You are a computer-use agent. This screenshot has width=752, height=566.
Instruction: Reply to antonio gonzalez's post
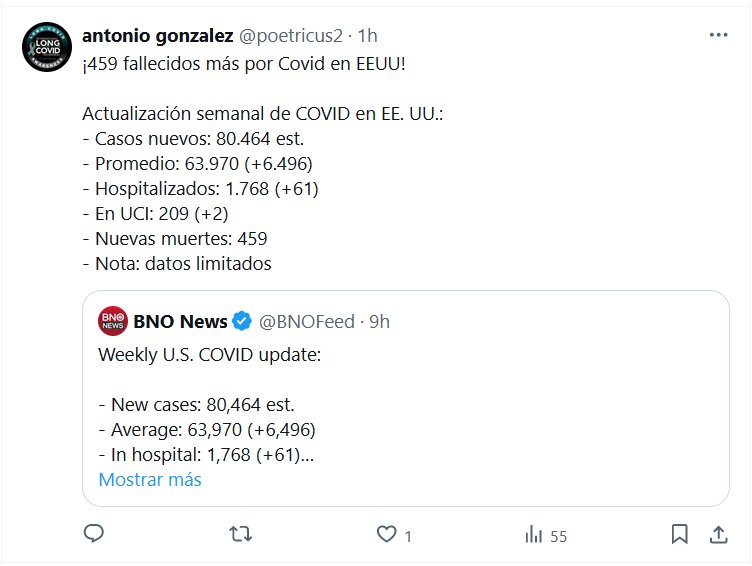pos(94,535)
